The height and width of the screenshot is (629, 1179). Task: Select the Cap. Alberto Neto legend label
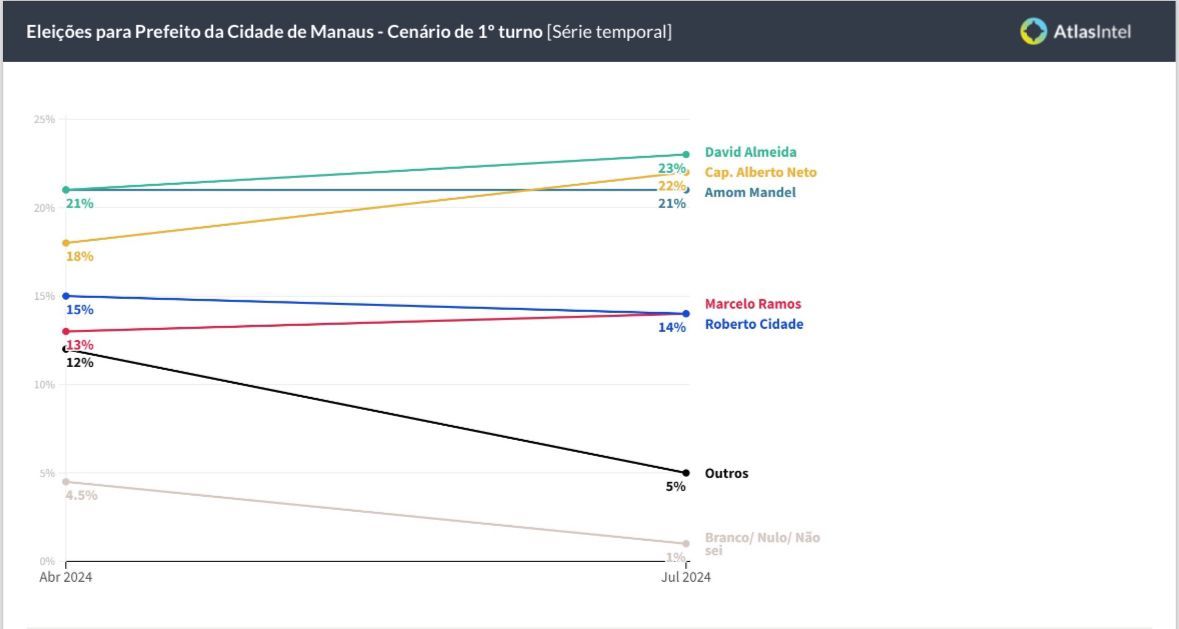[x=760, y=172]
